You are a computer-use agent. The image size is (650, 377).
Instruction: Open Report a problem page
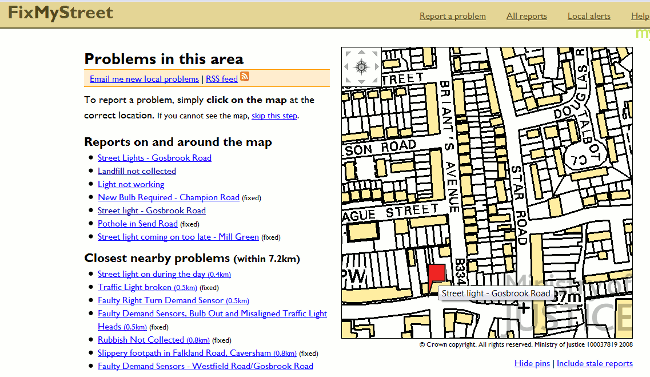coord(452,16)
